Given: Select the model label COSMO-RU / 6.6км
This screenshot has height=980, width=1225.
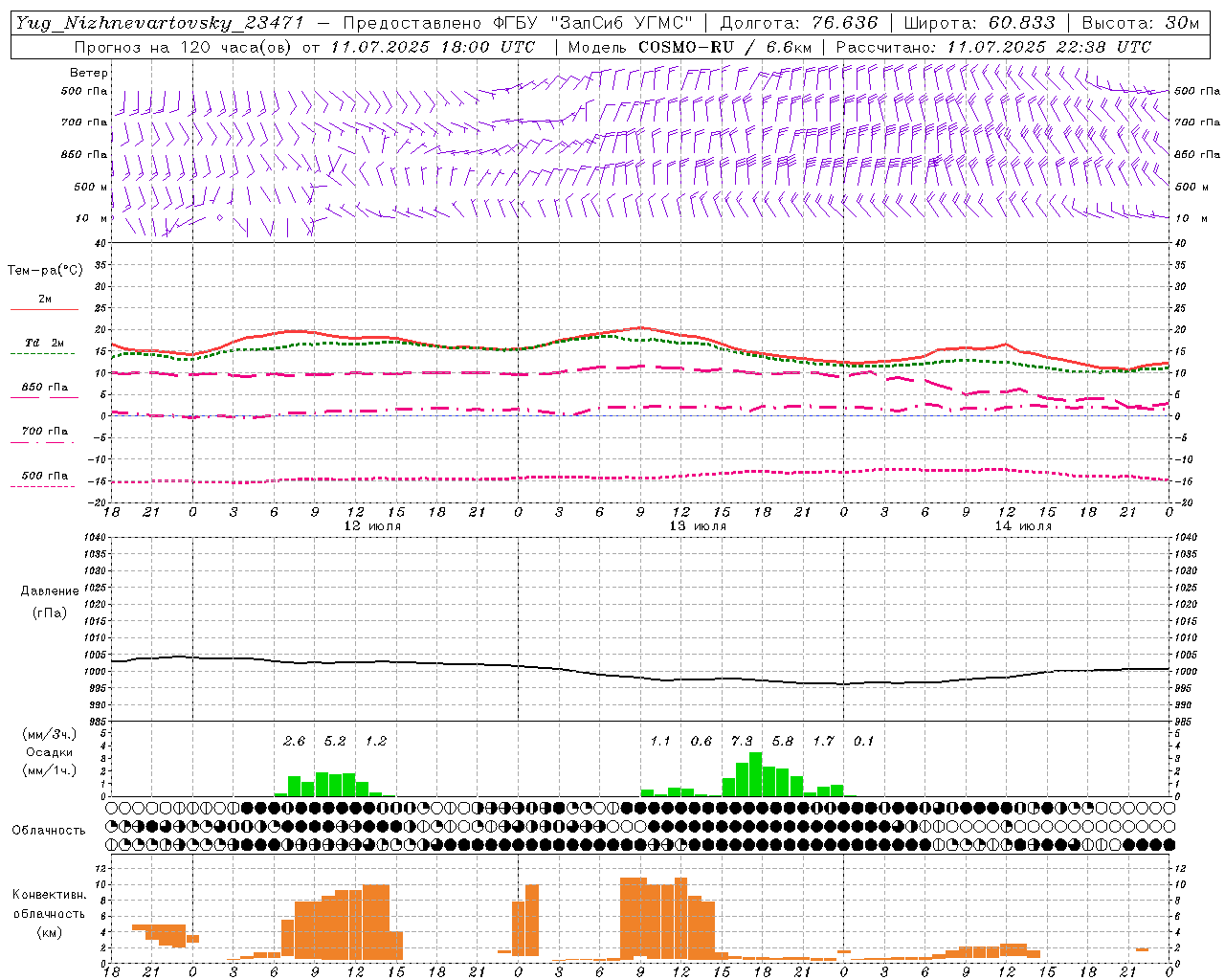Looking at the screenshot, I should [725, 47].
